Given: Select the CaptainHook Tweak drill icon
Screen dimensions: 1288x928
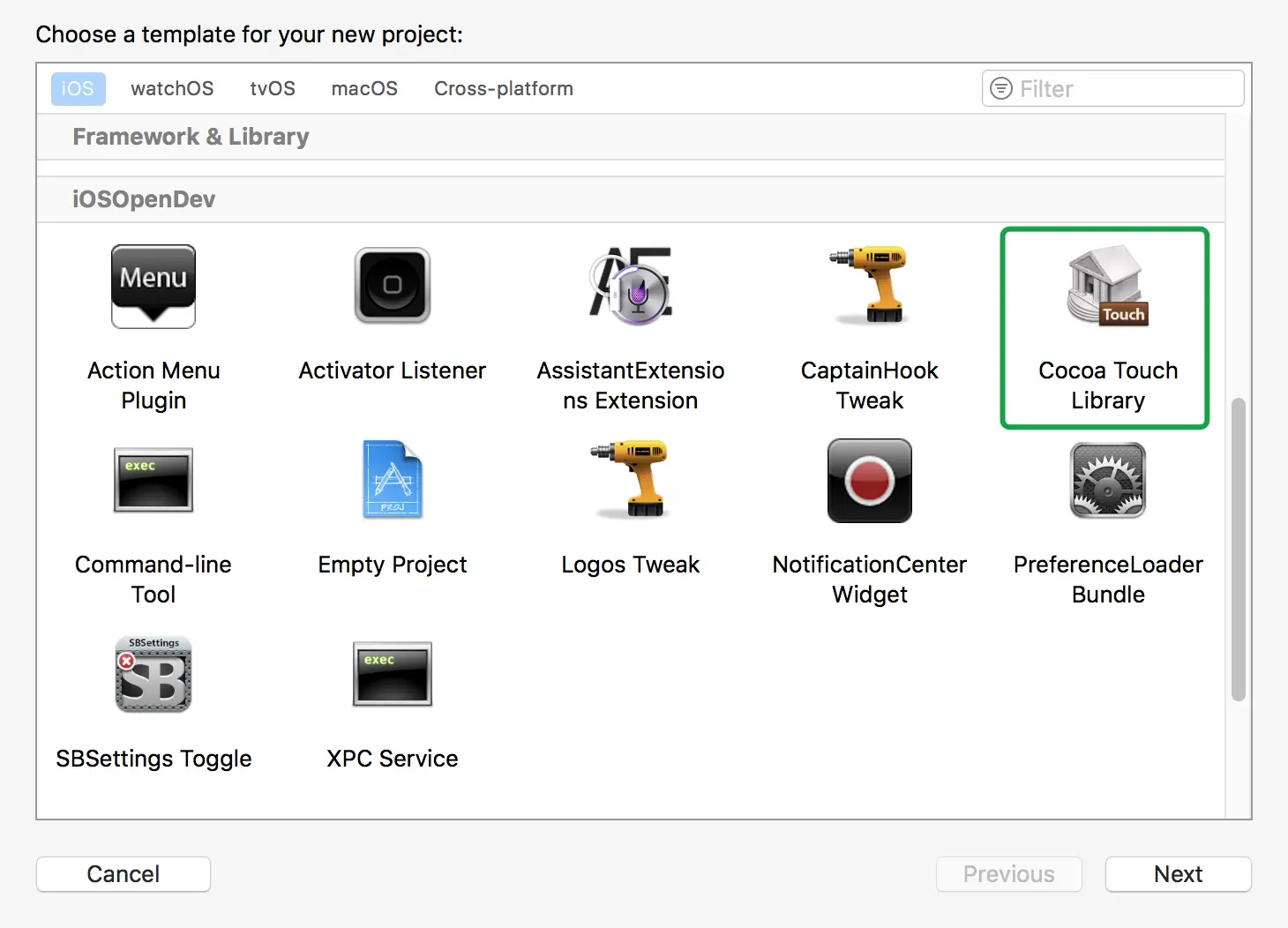Looking at the screenshot, I should (870, 284).
